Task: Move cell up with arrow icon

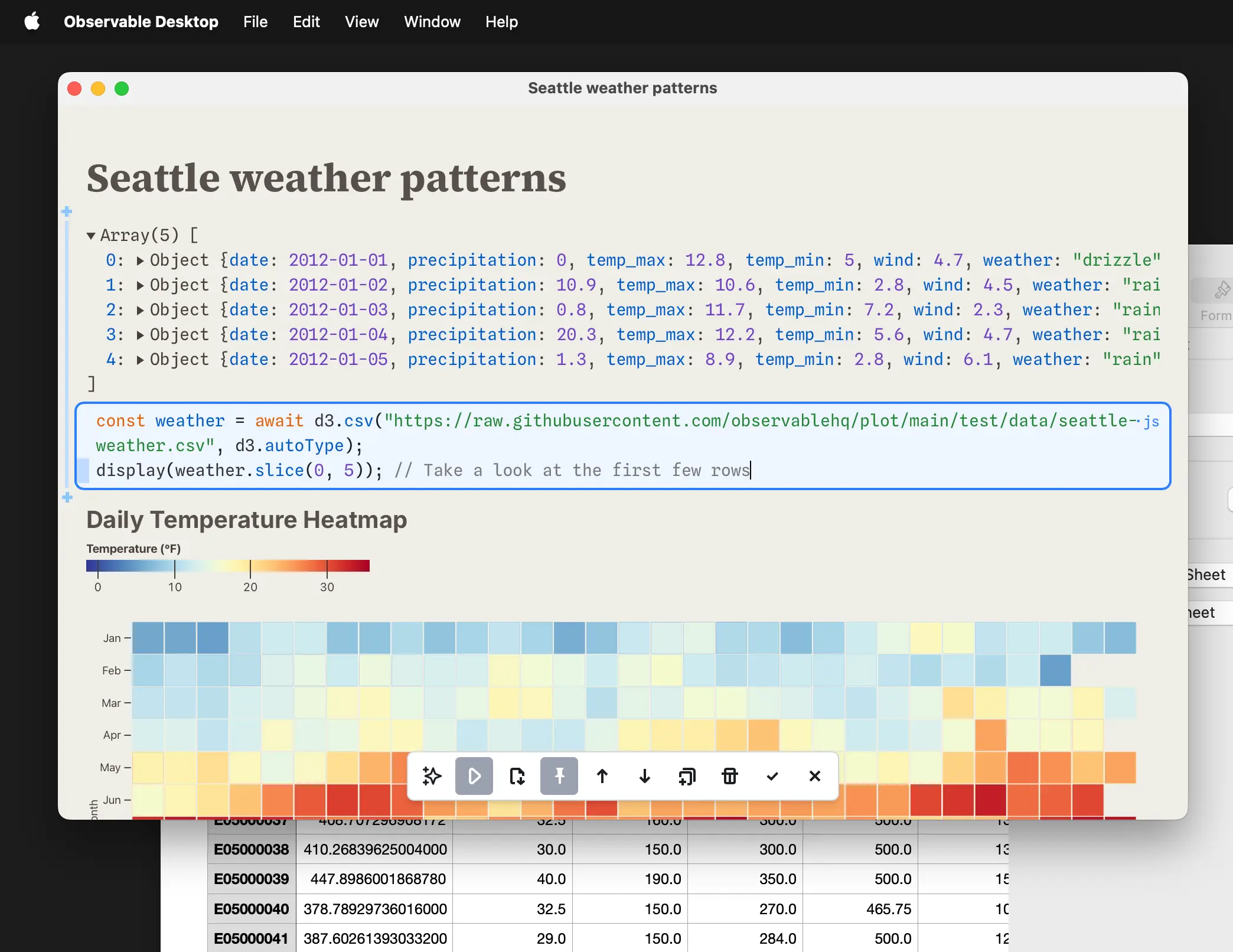Action: (x=602, y=776)
